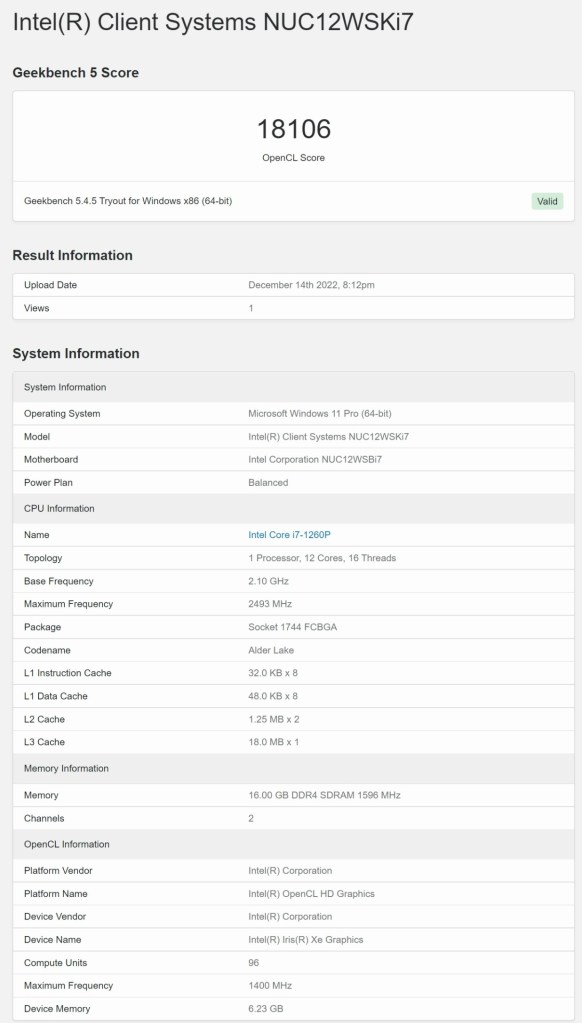582x1023 pixels.
Task: Click 'Intel(R) Iris(R) Xe Graphics' device name value
Action: [305, 940]
